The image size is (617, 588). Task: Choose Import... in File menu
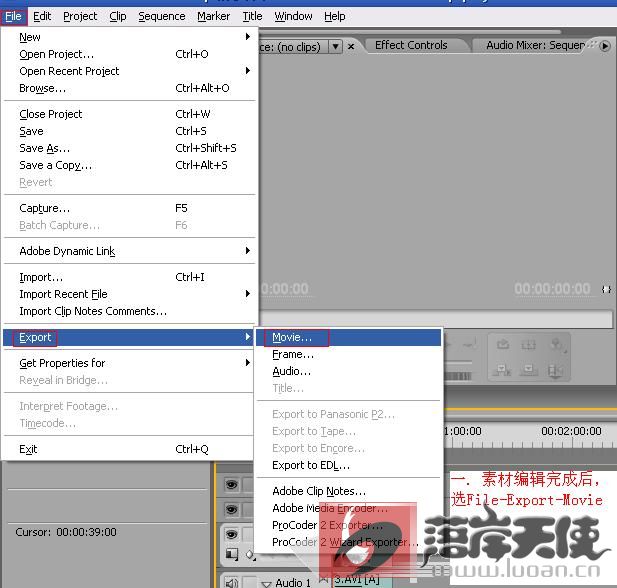point(129,277)
